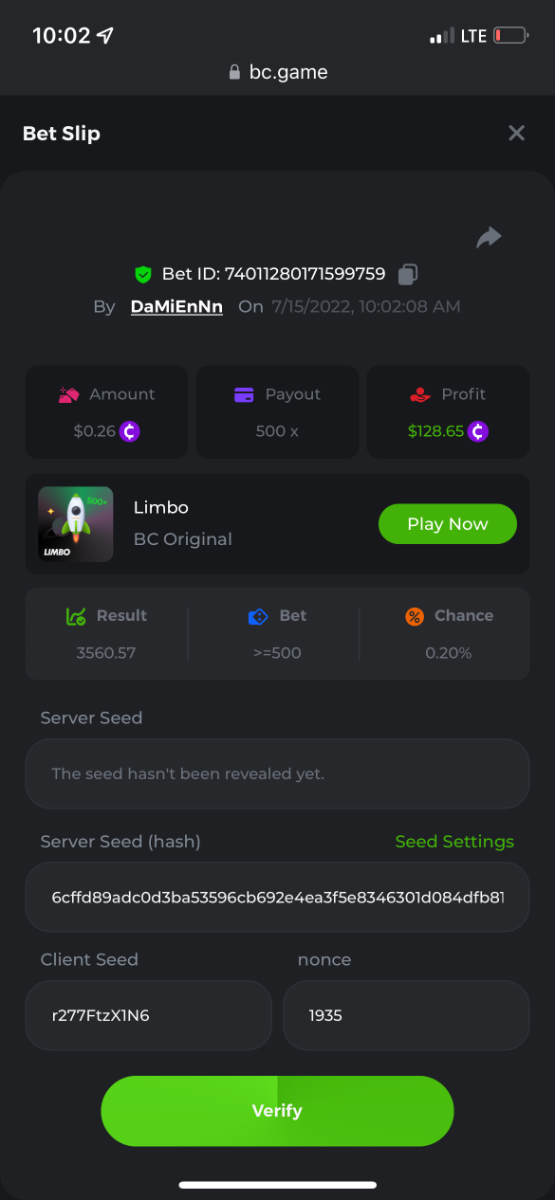The width and height of the screenshot is (555, 1200).
Task: Tap the orange Chance percent icon
Action: click(x=414, y=616)
